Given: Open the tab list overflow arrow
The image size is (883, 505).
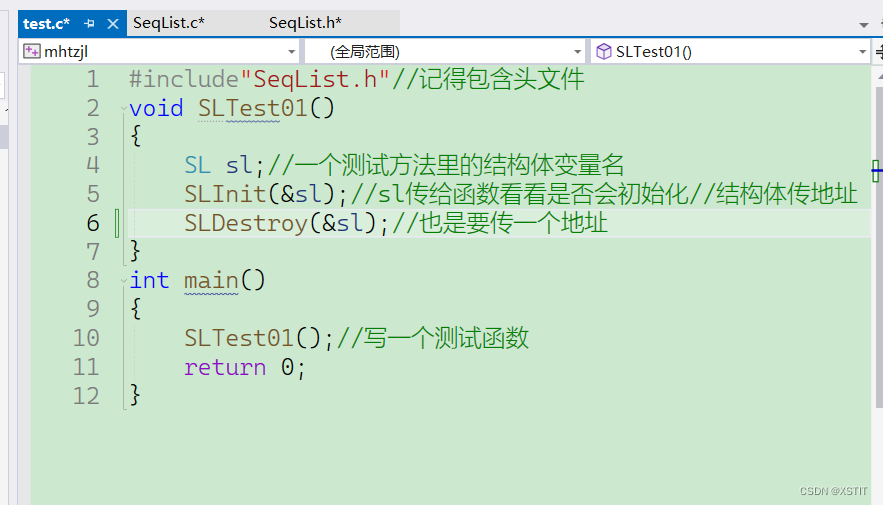Looking at the screenshot, I should [864, 25].
